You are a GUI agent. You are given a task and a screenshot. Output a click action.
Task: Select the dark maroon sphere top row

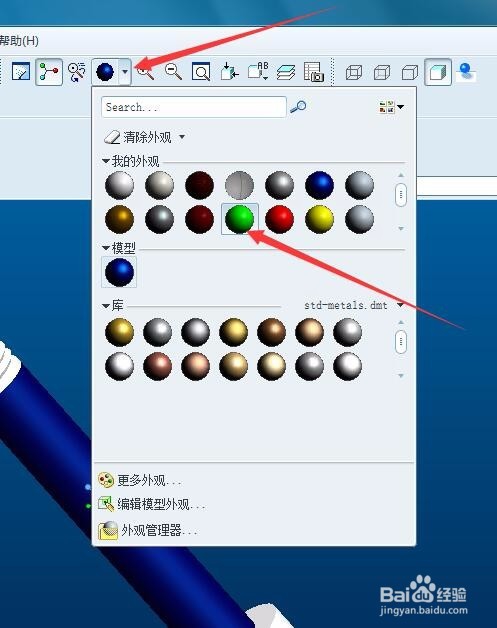199,185
